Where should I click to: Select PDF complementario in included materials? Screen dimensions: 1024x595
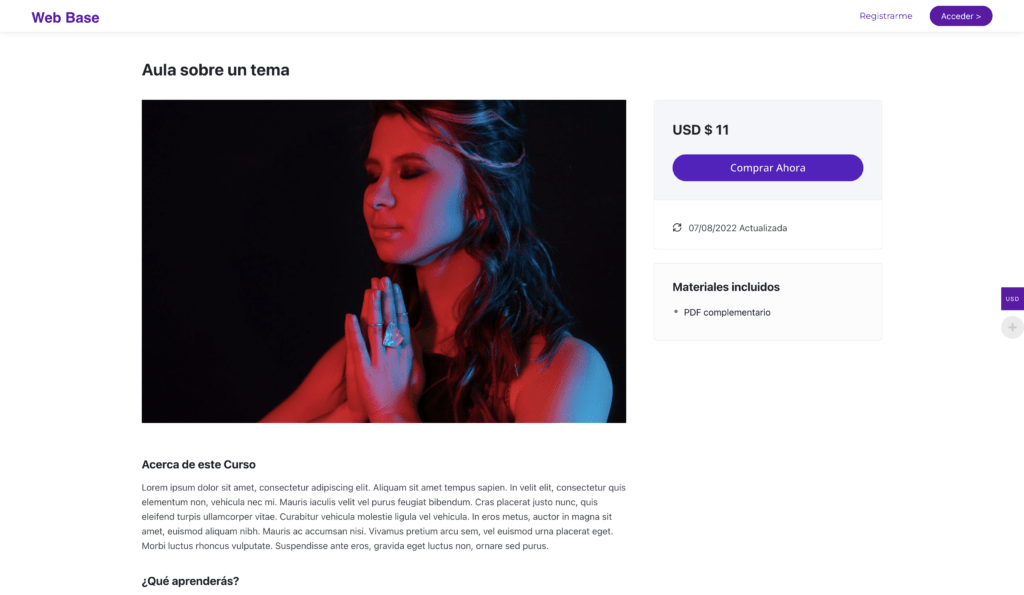point(727,312)
